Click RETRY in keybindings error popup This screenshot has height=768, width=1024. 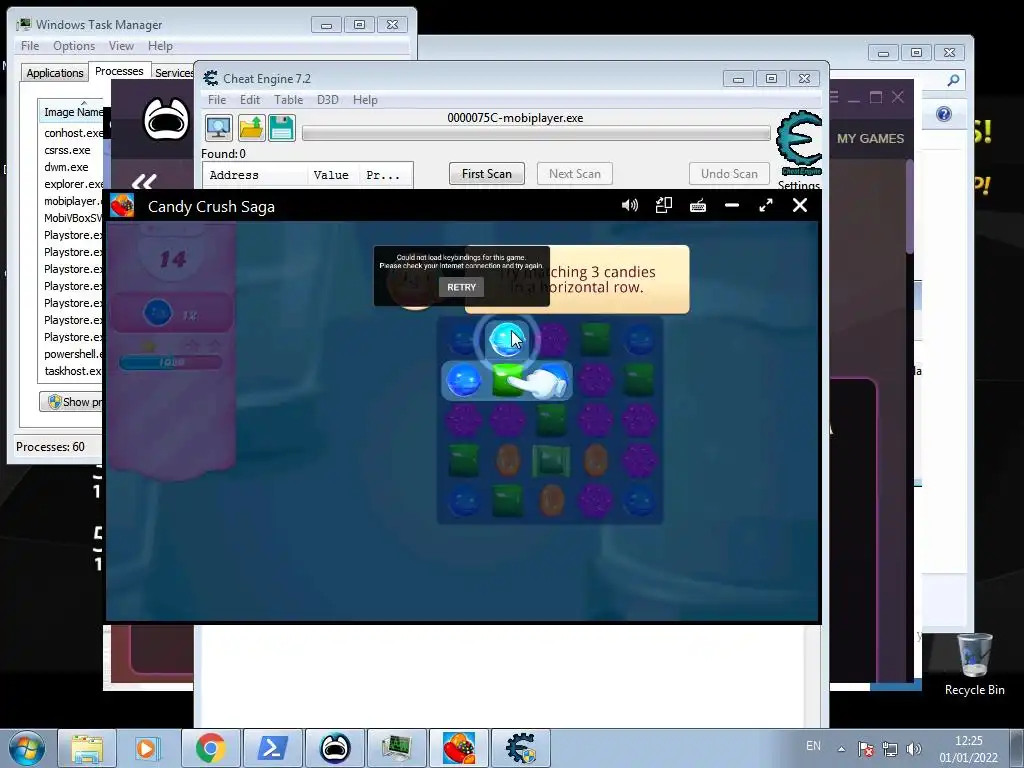click(461, 287)
